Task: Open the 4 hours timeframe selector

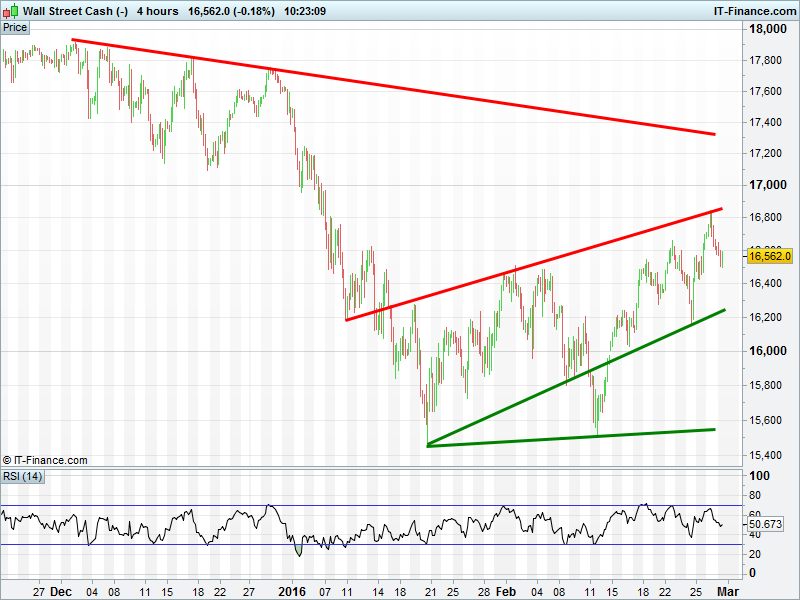Action: (158, 11)
